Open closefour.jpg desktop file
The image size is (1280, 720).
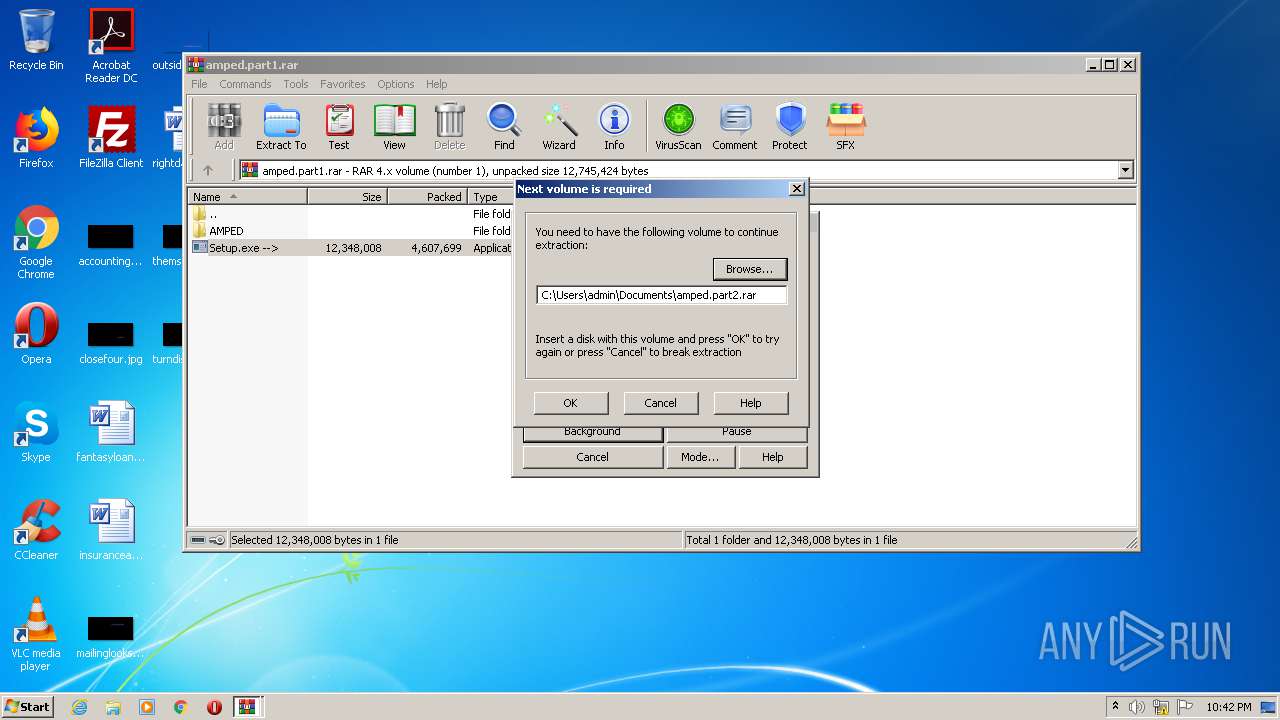(x=111, y=342)
